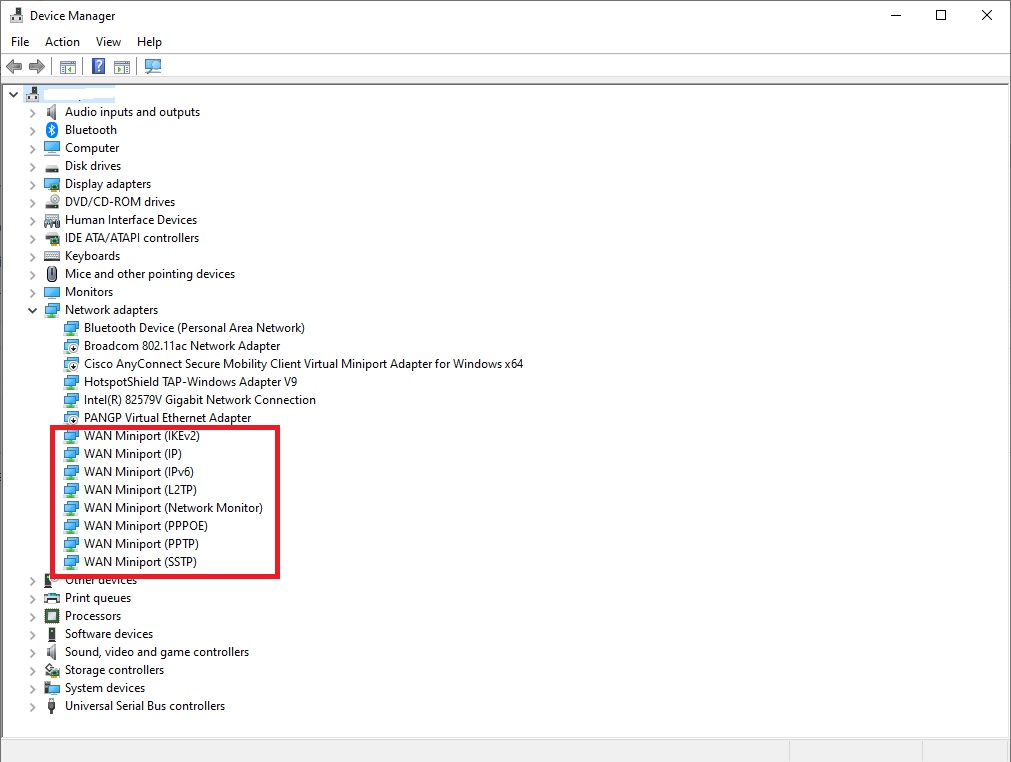Screen dimensions: 1011x762
Task: Click the Mice and other pointing devices icon
Action: (52, 274)
